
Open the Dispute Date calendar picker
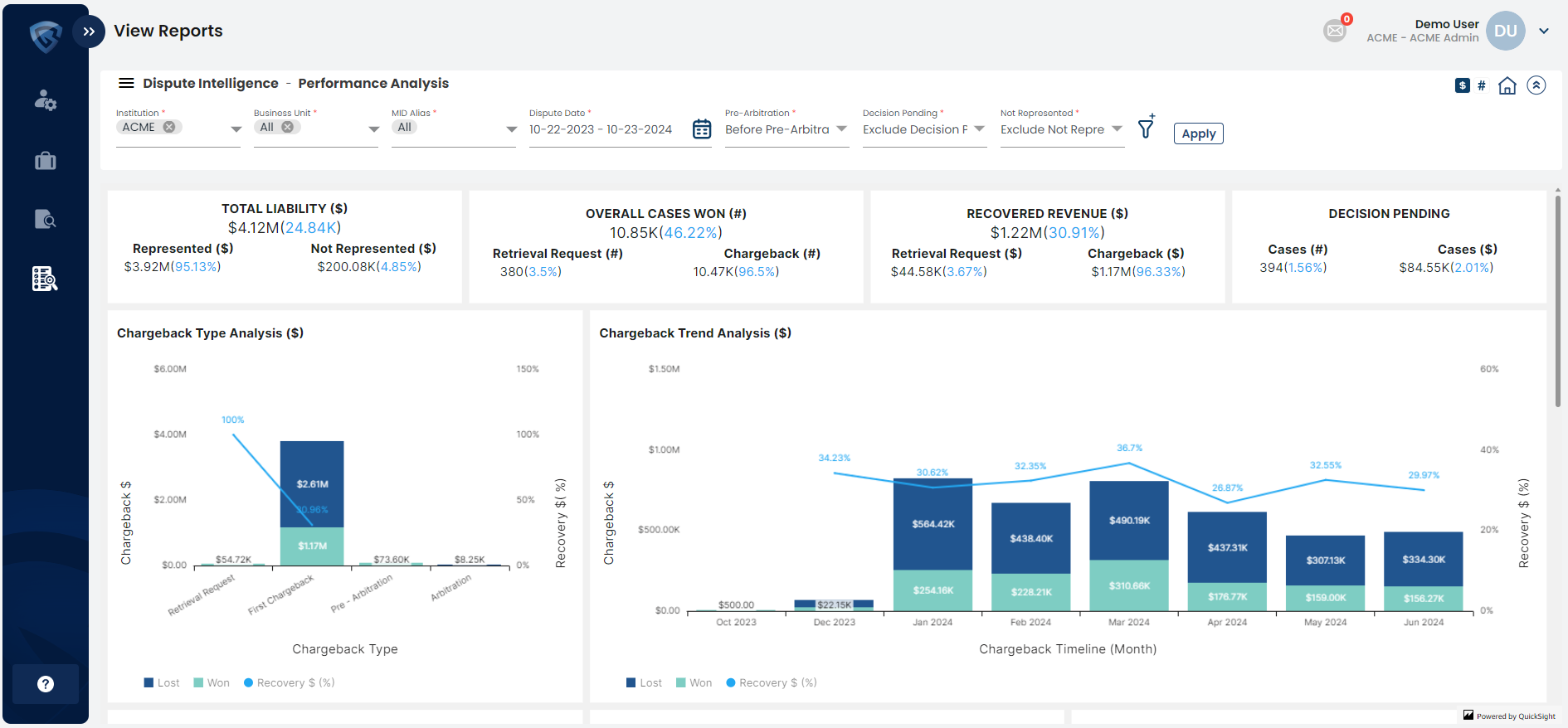[x=702, y=129]
